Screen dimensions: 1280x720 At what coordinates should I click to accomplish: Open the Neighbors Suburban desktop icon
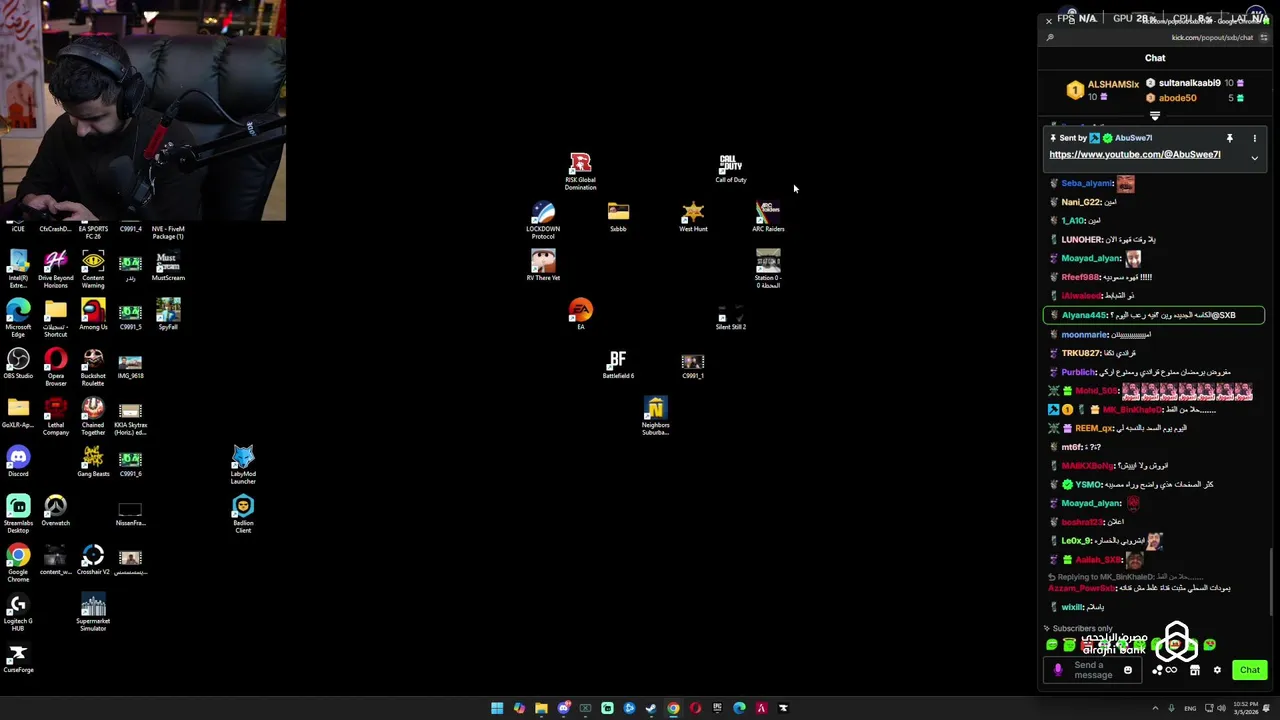(x=655, y=416)
